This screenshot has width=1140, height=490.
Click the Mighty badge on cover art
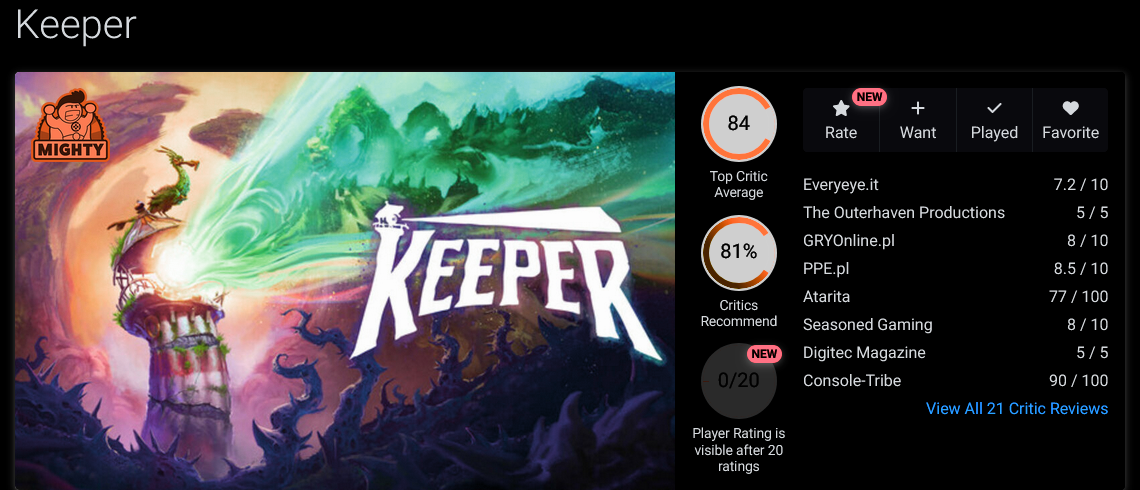71,124
